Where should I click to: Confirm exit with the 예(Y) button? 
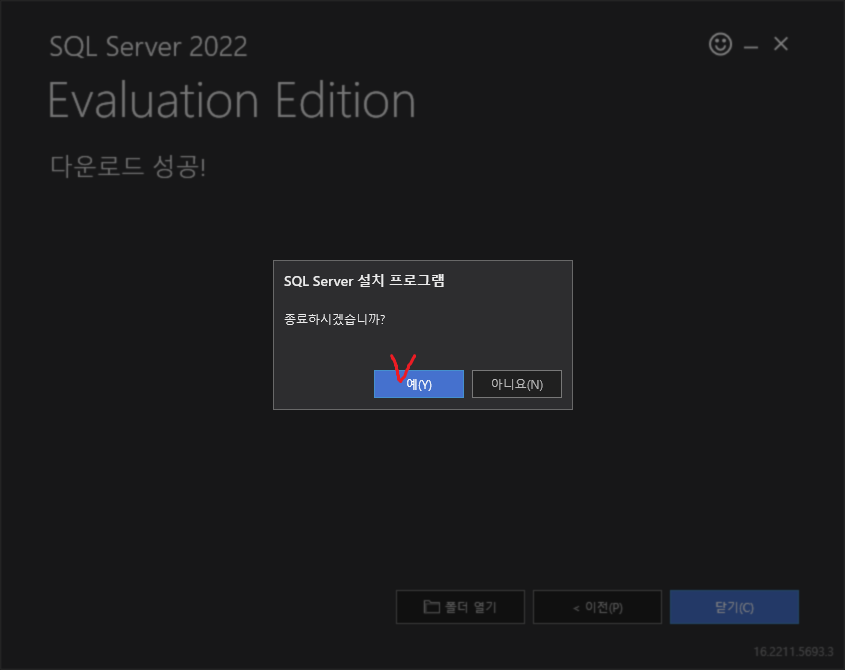pyautogui.click(x=419, y=384)
